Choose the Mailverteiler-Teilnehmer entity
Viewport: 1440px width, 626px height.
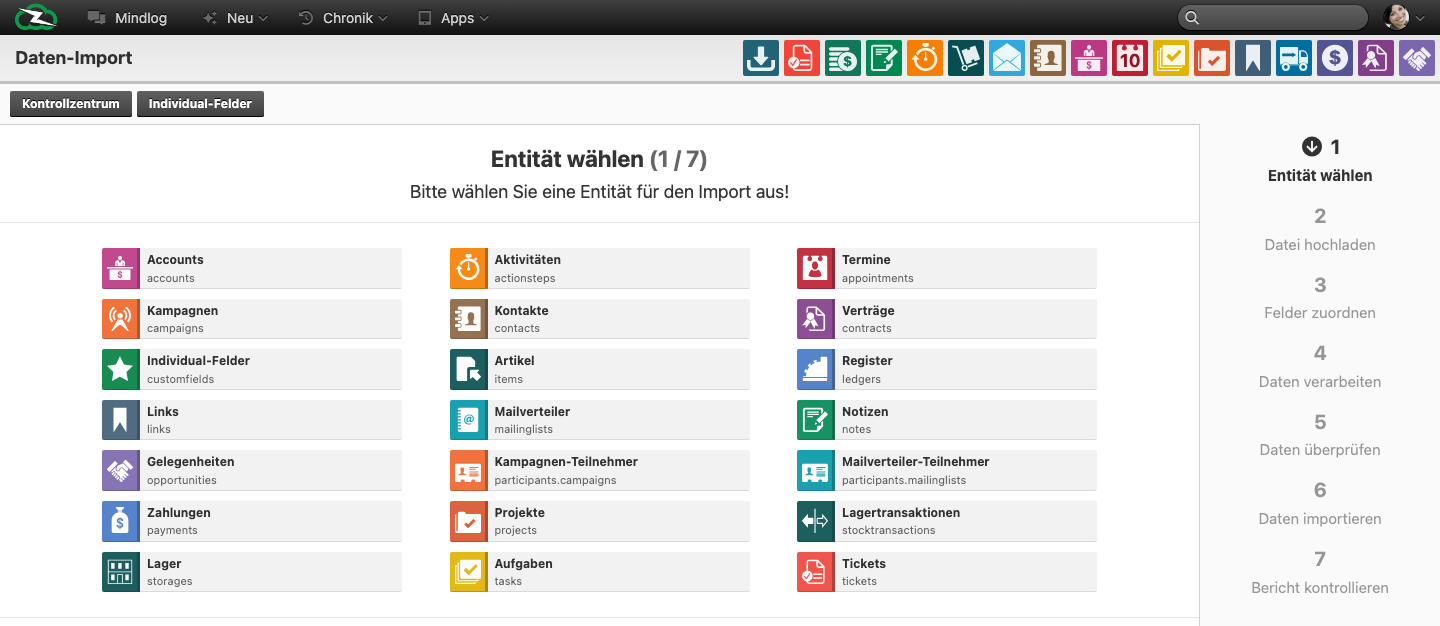[x=947, y=470]
